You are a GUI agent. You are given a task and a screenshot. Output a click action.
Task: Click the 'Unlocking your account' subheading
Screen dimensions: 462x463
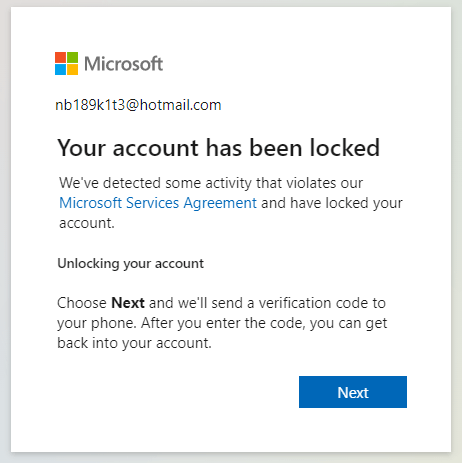click(130, 264)
